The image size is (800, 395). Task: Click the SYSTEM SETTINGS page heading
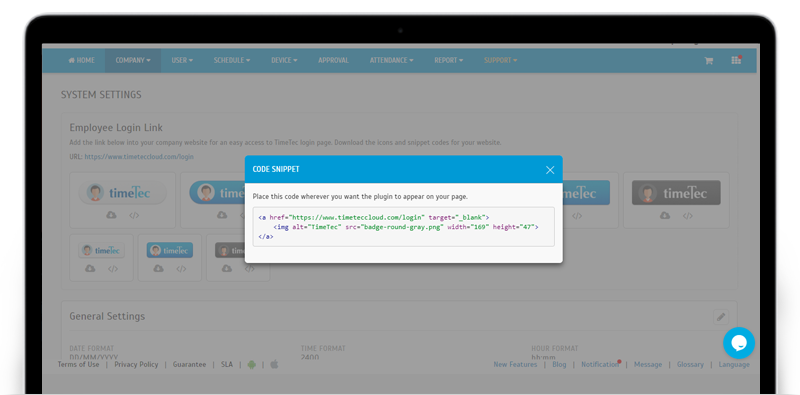tap(101, 95)
